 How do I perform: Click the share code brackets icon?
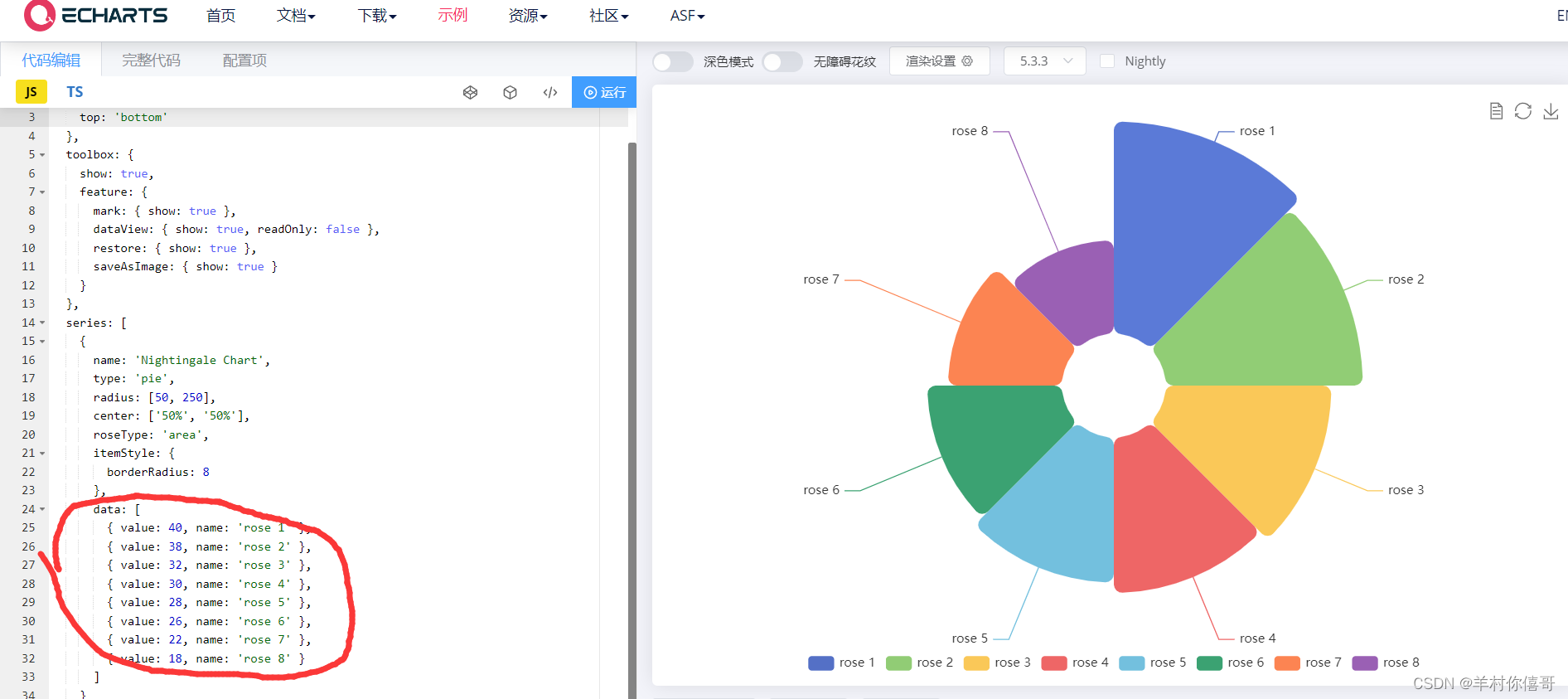tap(550, 92)
